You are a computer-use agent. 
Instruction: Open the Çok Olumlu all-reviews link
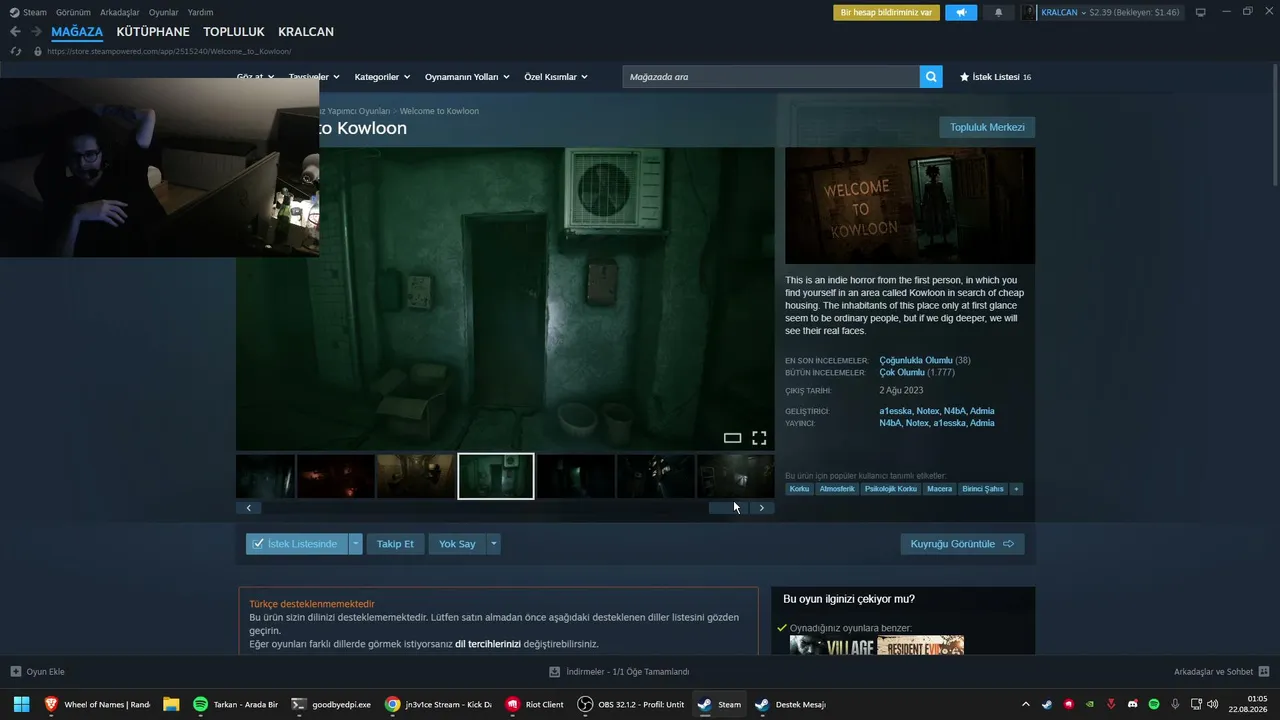click(x=902, y=372)
